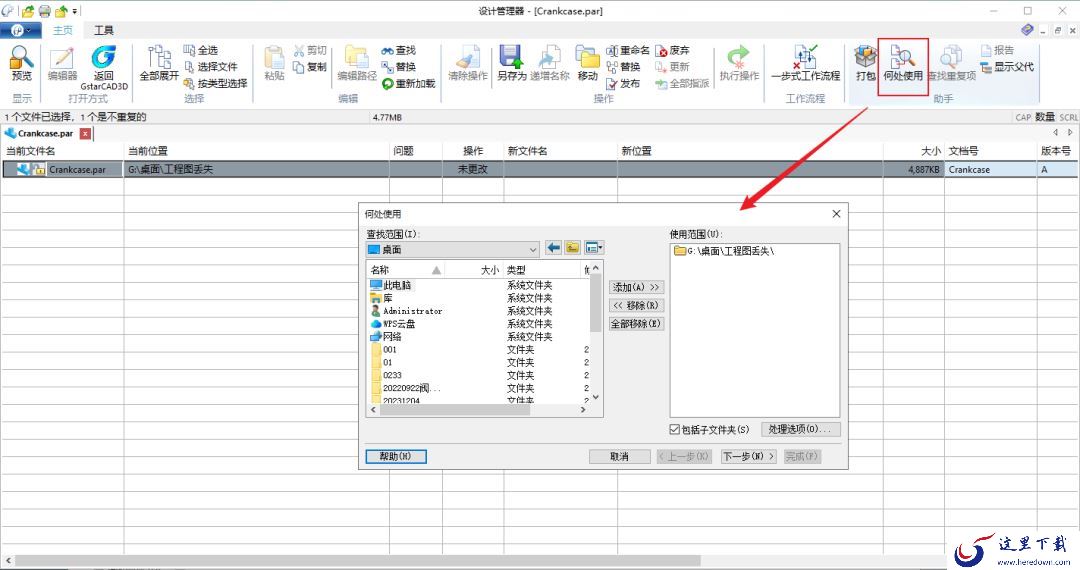Click 添加(A) >> button
The width and height of the screenshot is (1080, 570).
point(636,287)
